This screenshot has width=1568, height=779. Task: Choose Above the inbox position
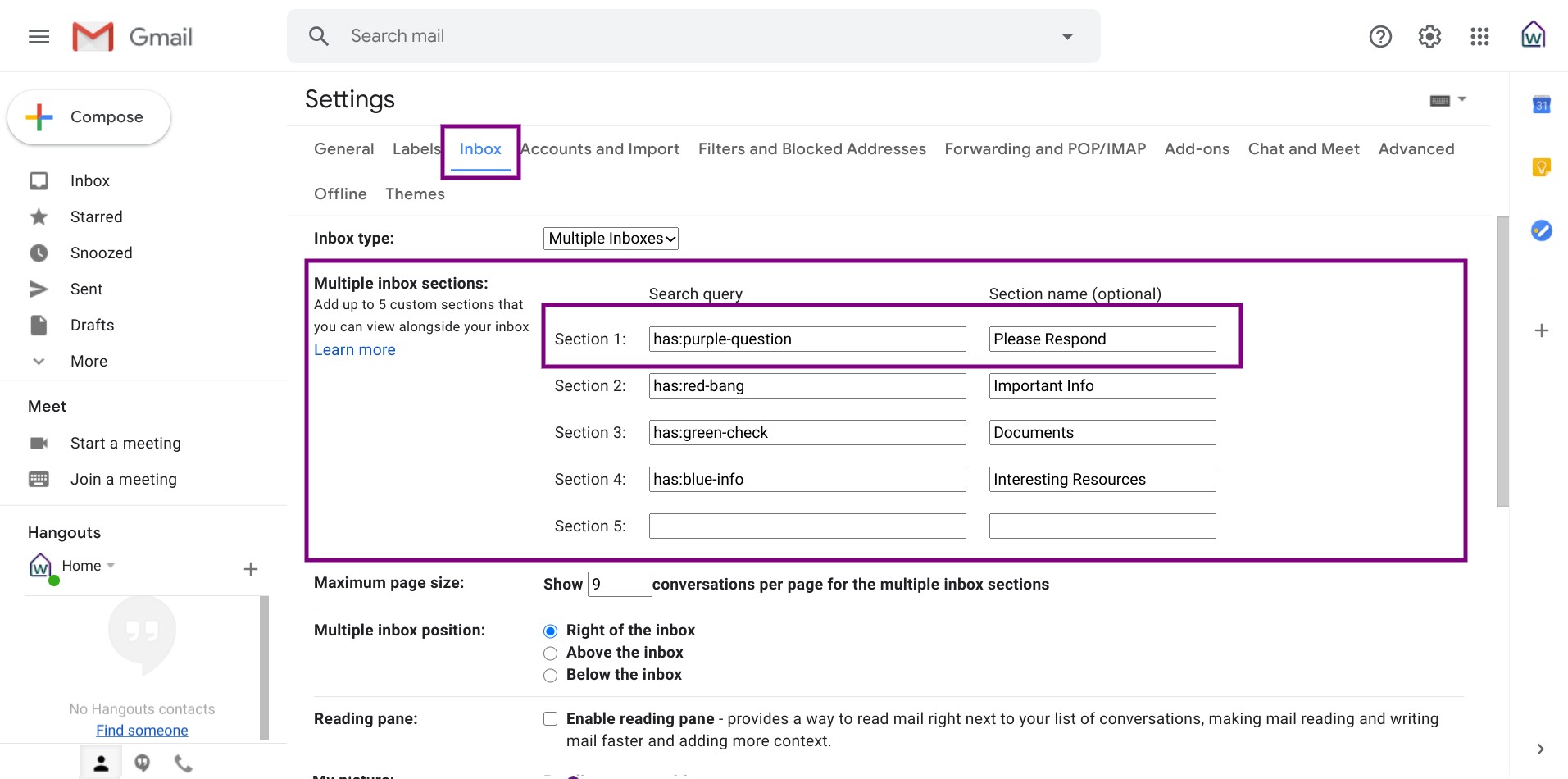[550, 653]
